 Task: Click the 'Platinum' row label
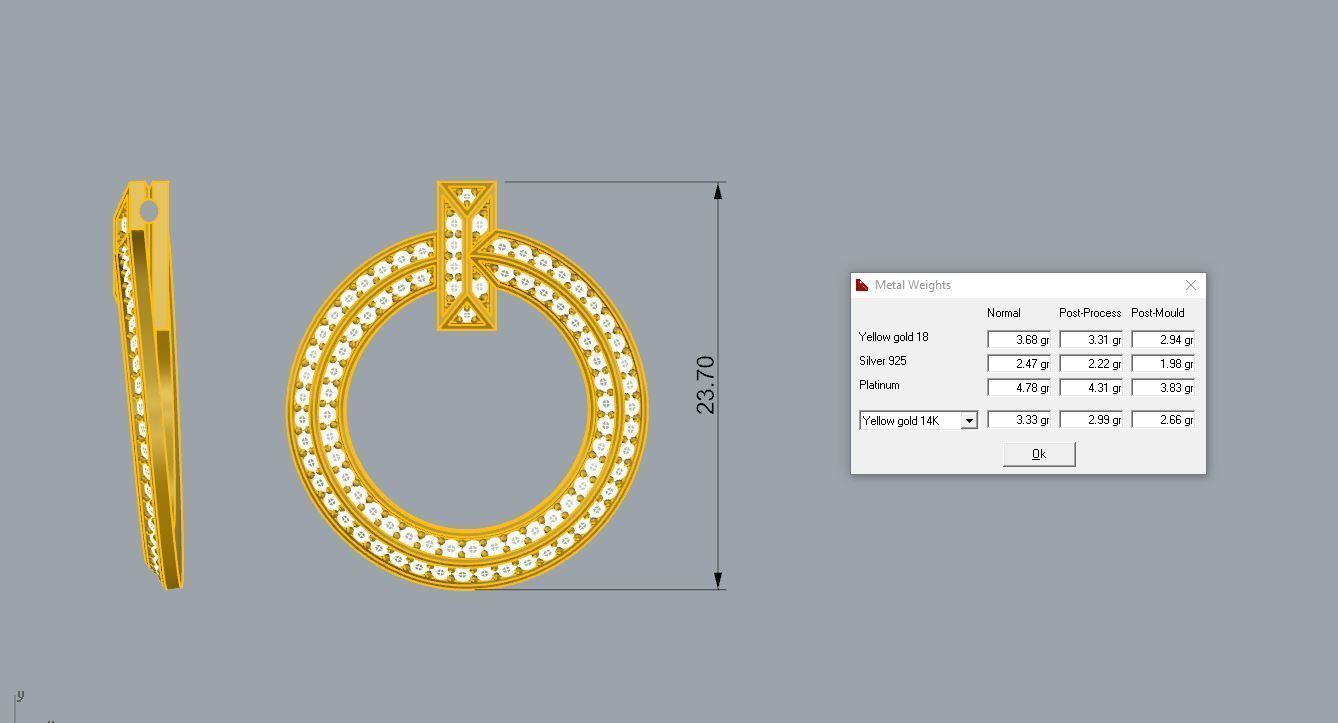coord(879,385)
